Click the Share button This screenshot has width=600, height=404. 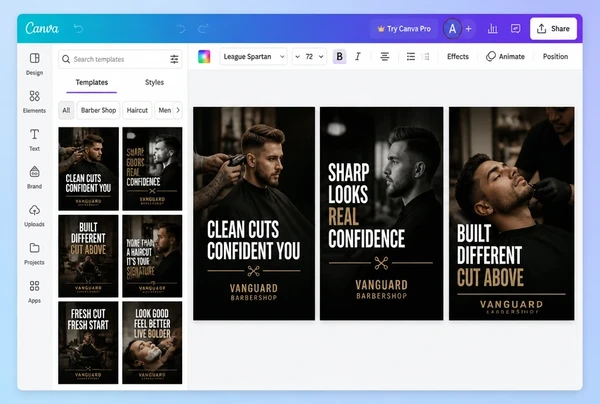(x=553, y=29)
